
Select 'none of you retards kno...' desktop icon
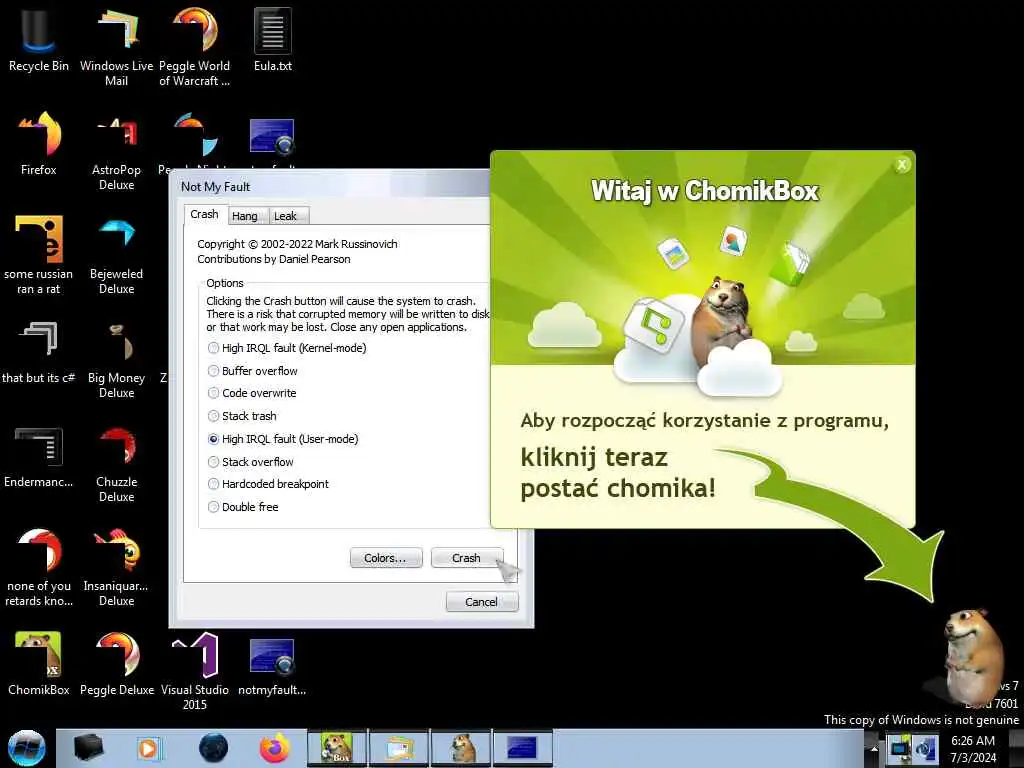point(39,567)
